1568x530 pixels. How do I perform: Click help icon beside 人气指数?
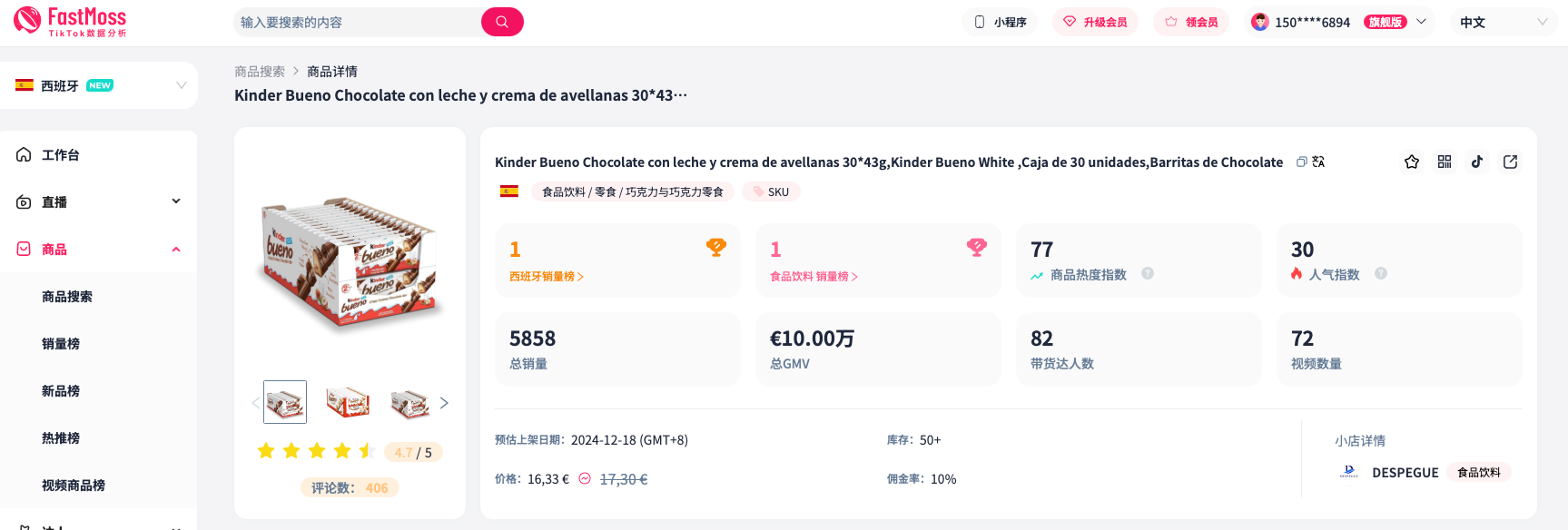pos(1381,273)
